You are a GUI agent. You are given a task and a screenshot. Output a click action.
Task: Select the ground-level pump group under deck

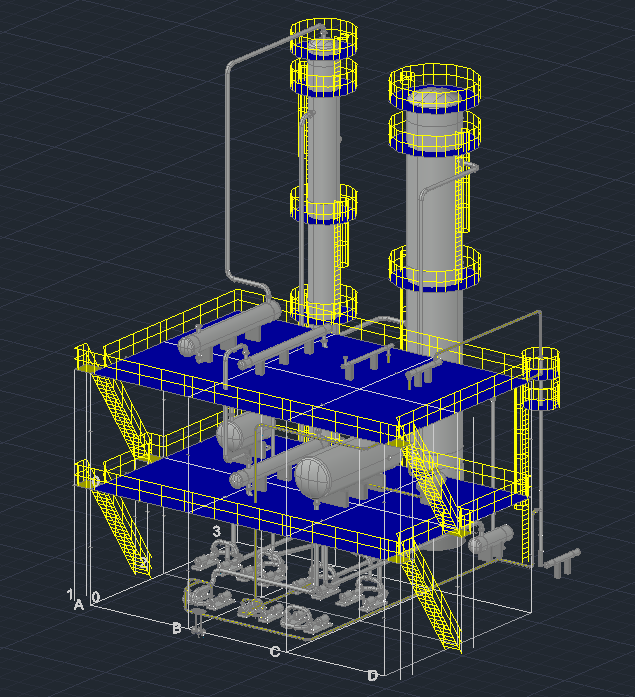pyautogui.click(x=284, y=587)
